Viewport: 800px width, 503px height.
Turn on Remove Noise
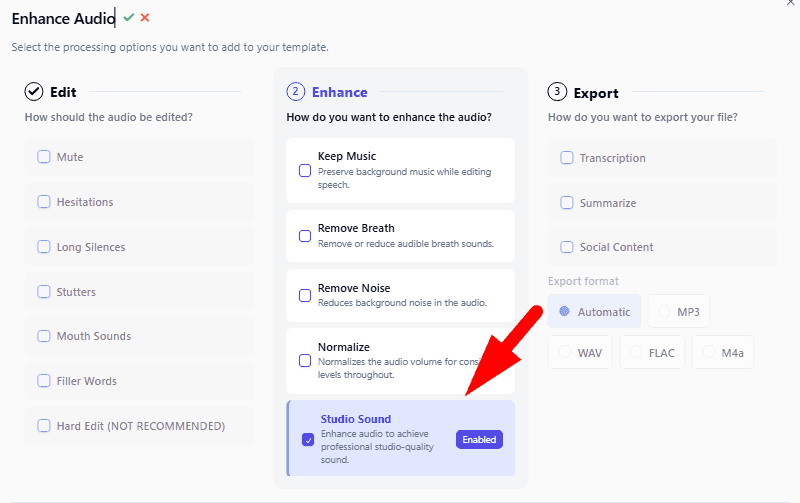[x=305, y=296]
